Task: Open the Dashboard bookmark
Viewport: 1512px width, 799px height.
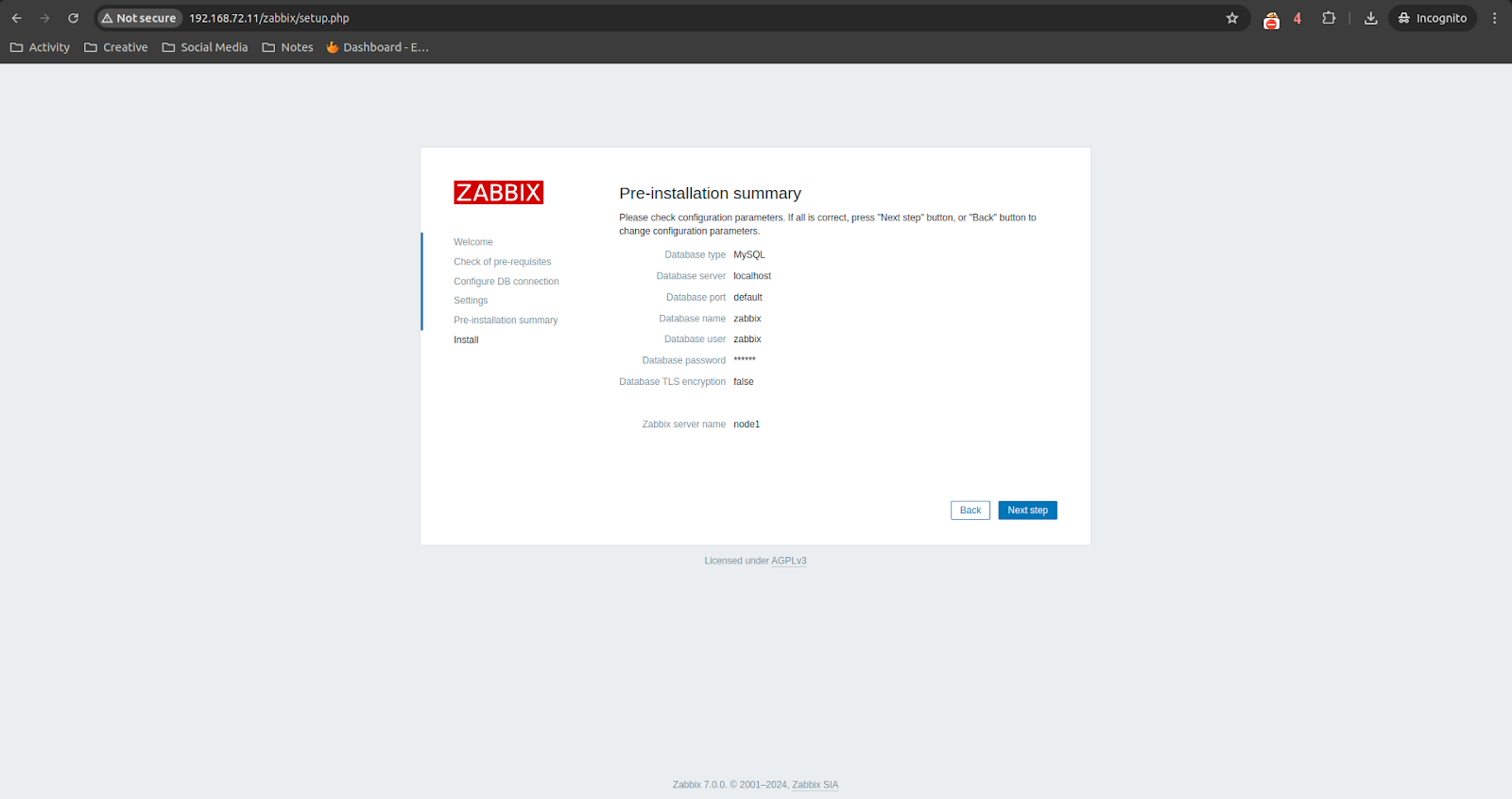Action: coord(377,47)
